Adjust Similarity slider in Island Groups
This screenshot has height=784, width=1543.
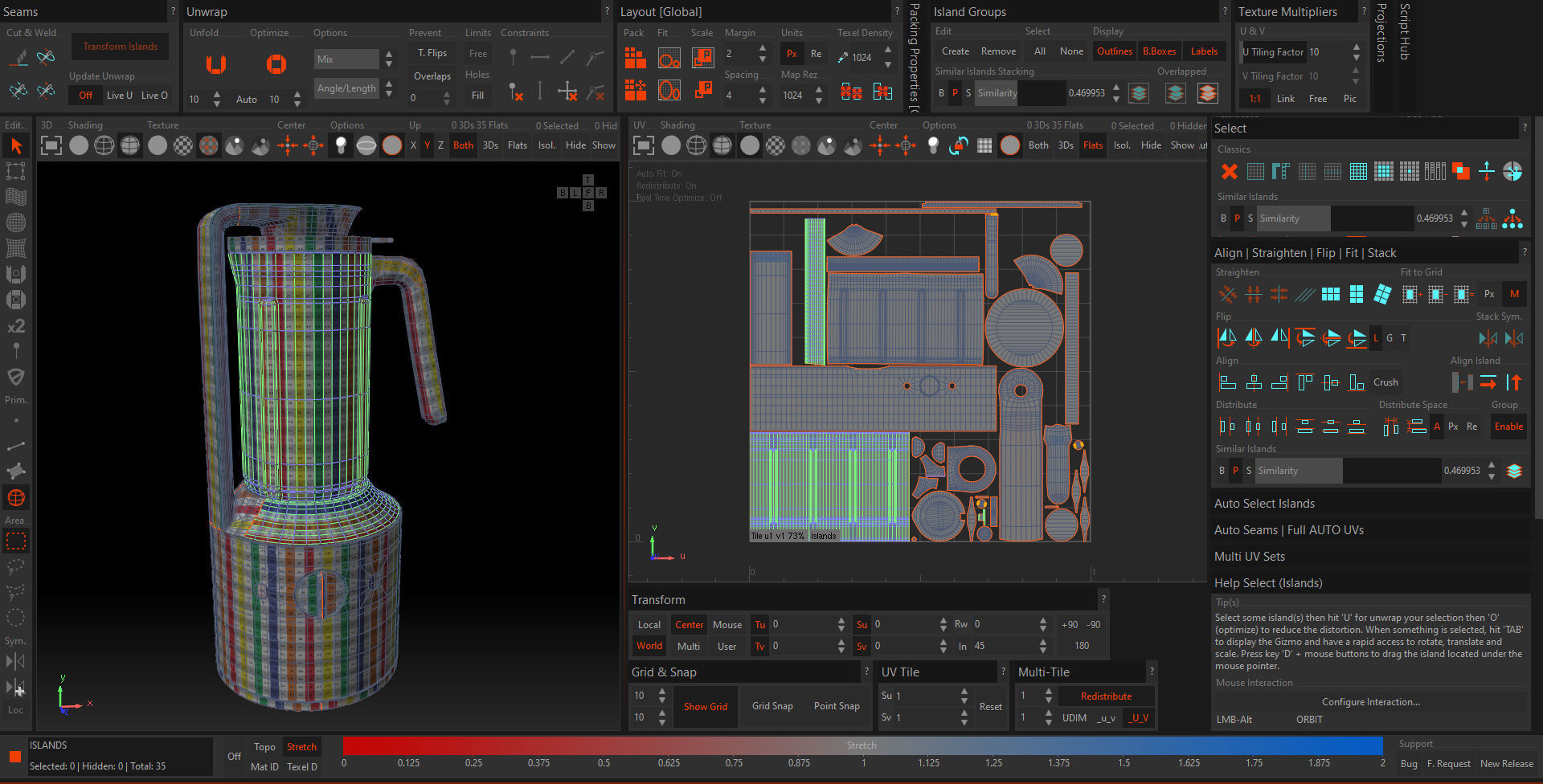(1019, 93)
